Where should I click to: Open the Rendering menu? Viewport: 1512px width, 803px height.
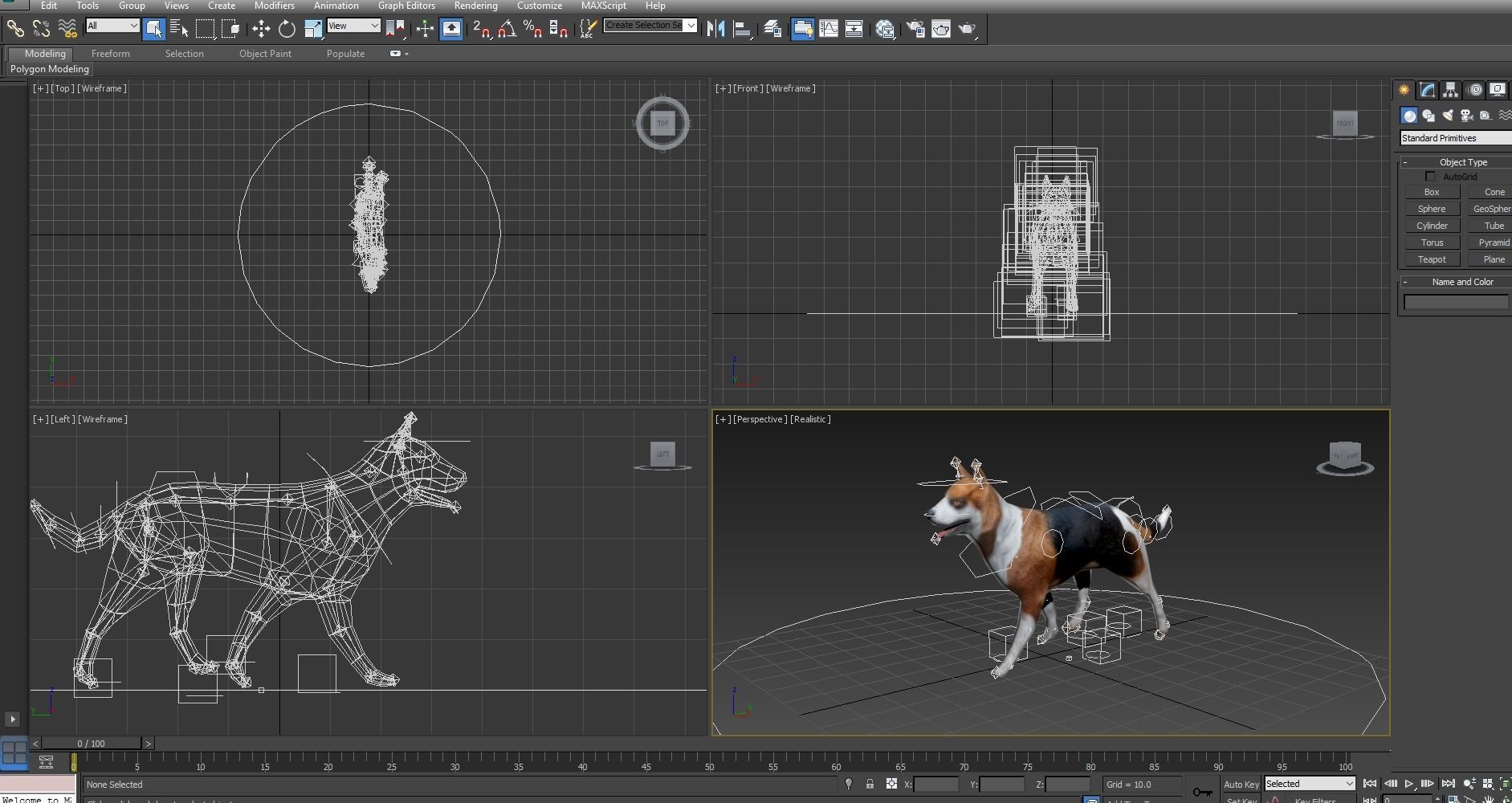pos(475,6)
